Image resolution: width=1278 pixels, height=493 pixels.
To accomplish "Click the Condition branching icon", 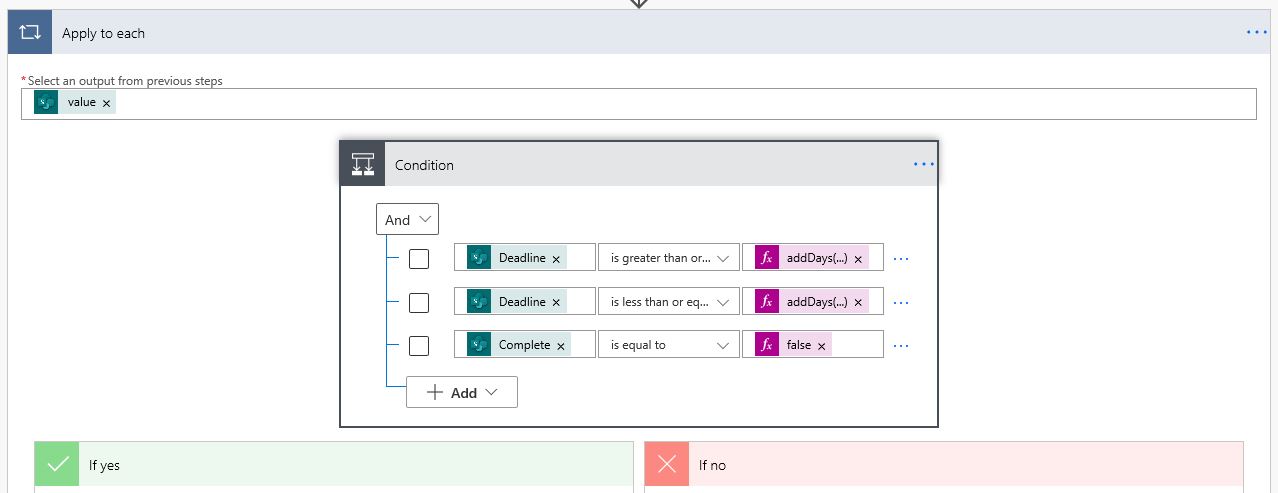I will (x=362, y=164).
